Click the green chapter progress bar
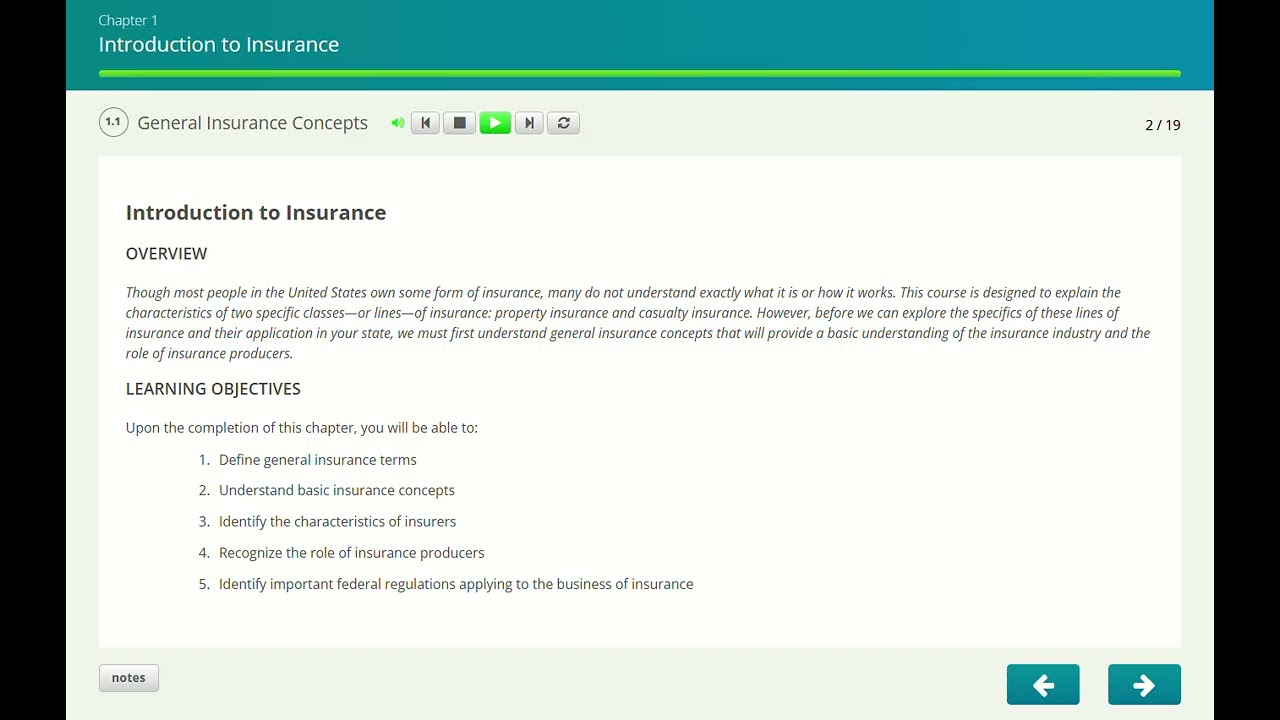The width and height of the screenshot is (1280, 720). pos(640,73)
